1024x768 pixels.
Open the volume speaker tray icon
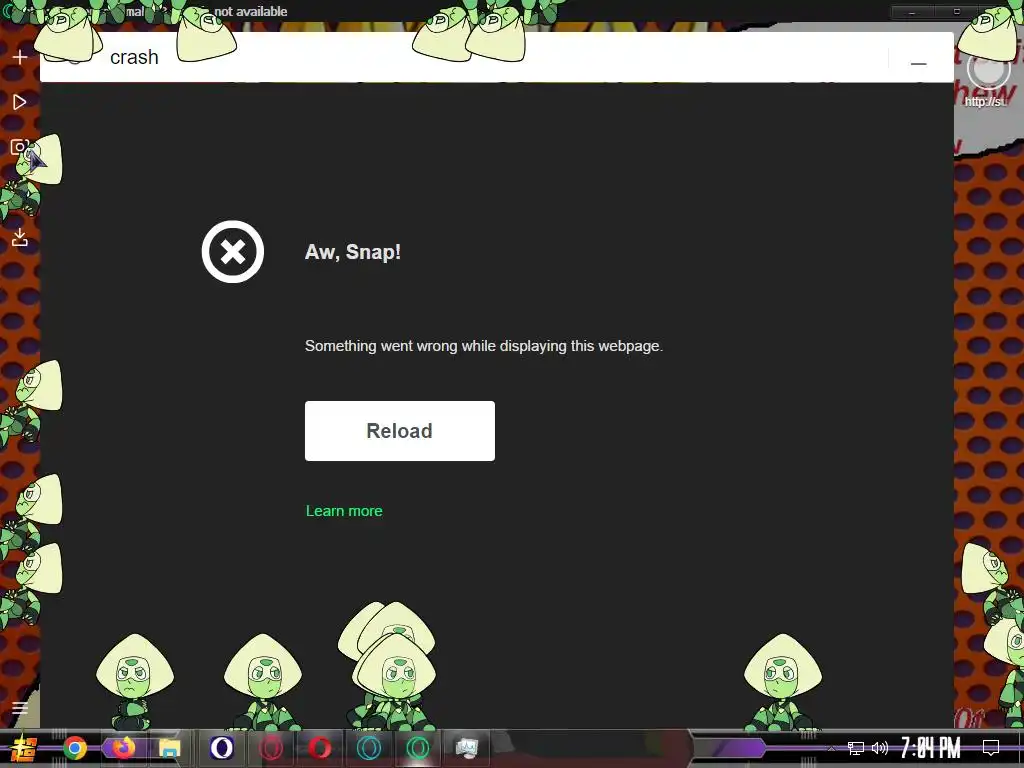point(880,748)
